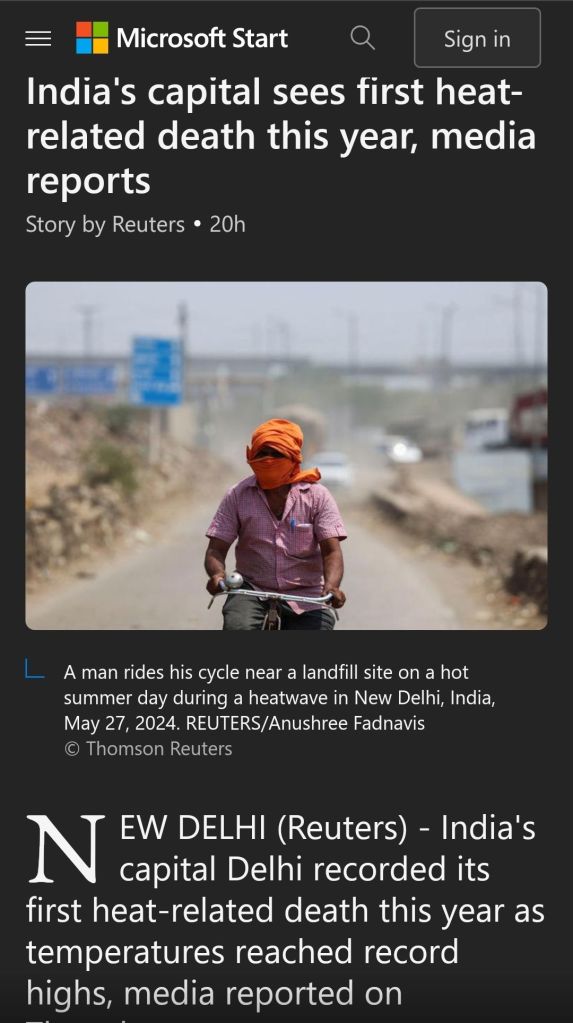Open search with the magnifier icon

coord(362,38)
